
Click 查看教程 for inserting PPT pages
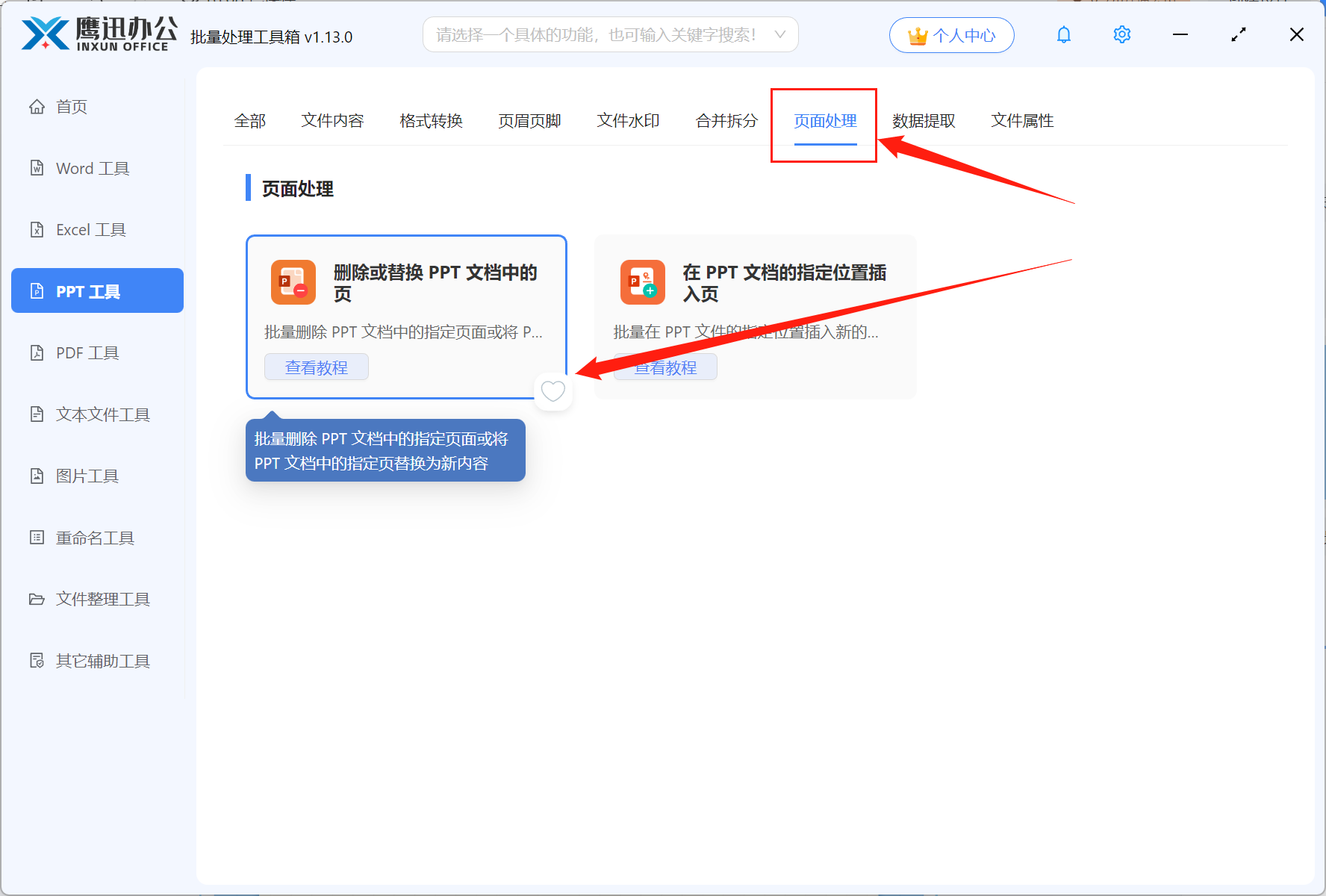pyautogui.click(x=664, y=366)
